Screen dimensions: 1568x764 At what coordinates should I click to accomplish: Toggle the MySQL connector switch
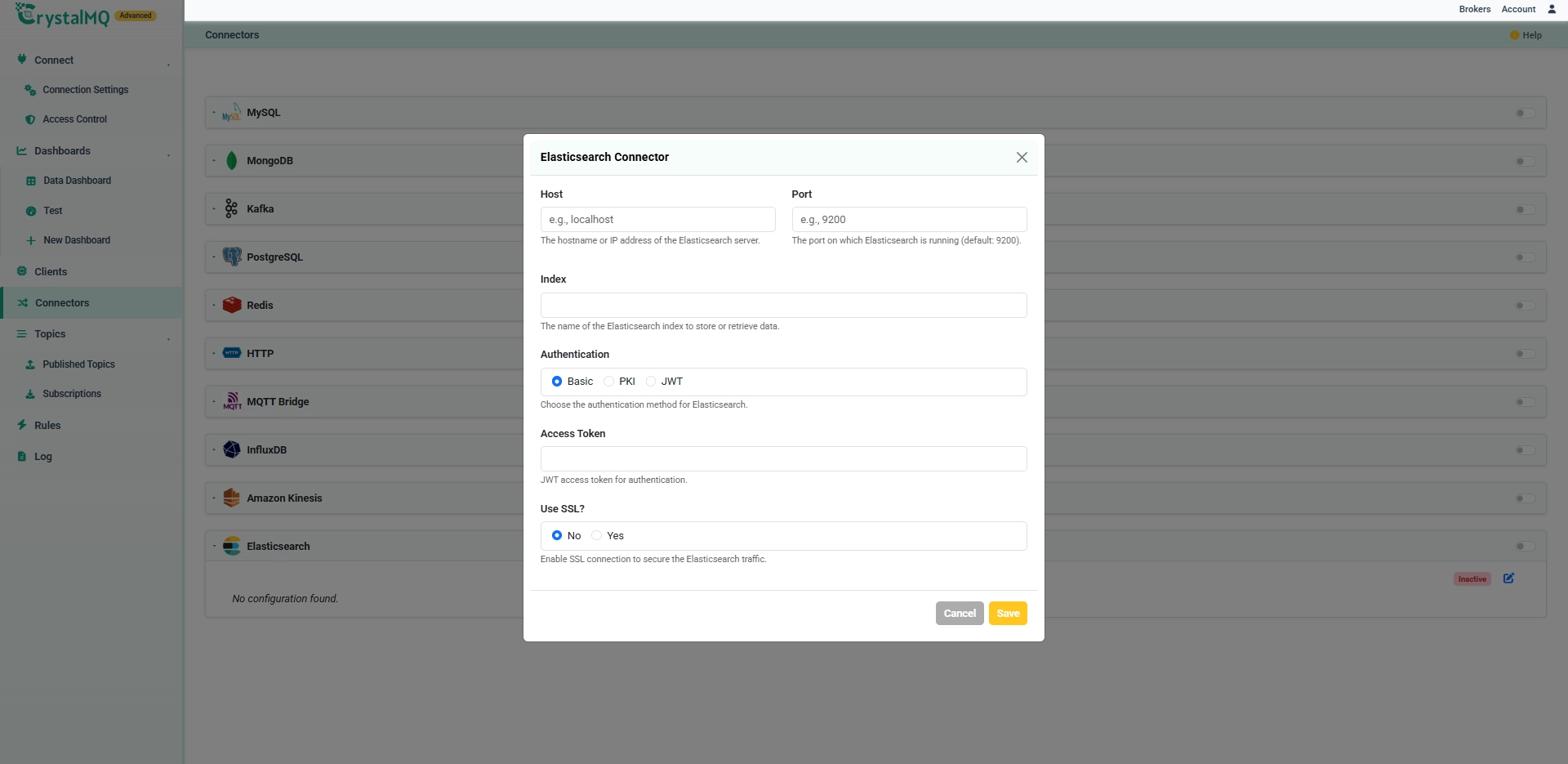click(1525, 113)
